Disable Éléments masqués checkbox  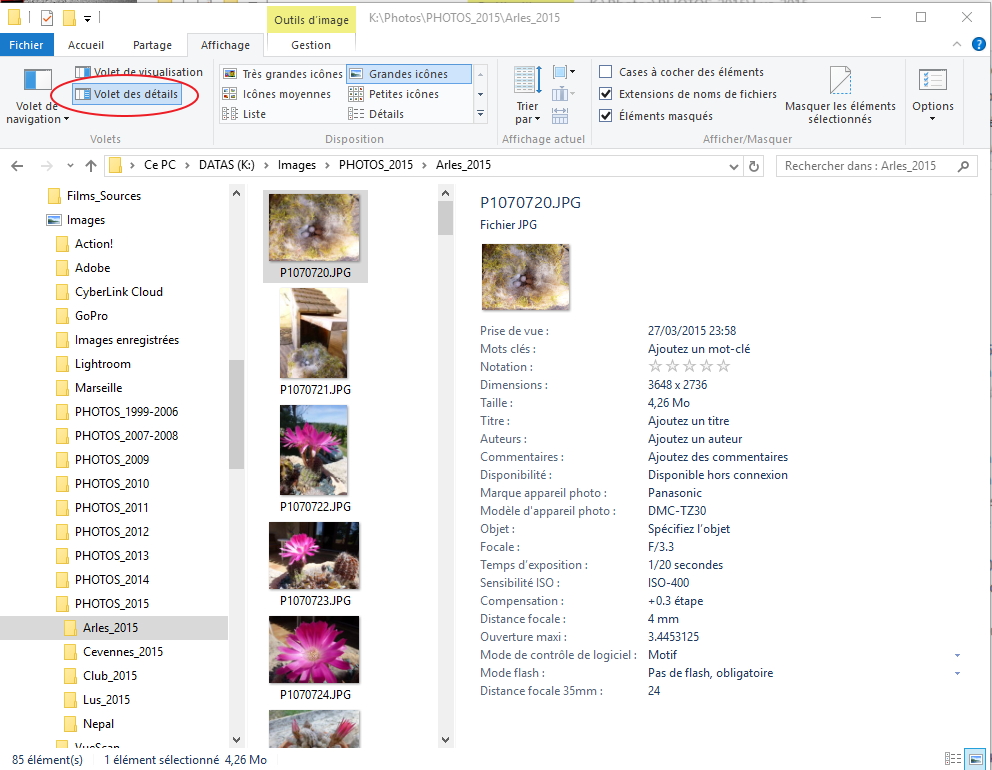606,116
